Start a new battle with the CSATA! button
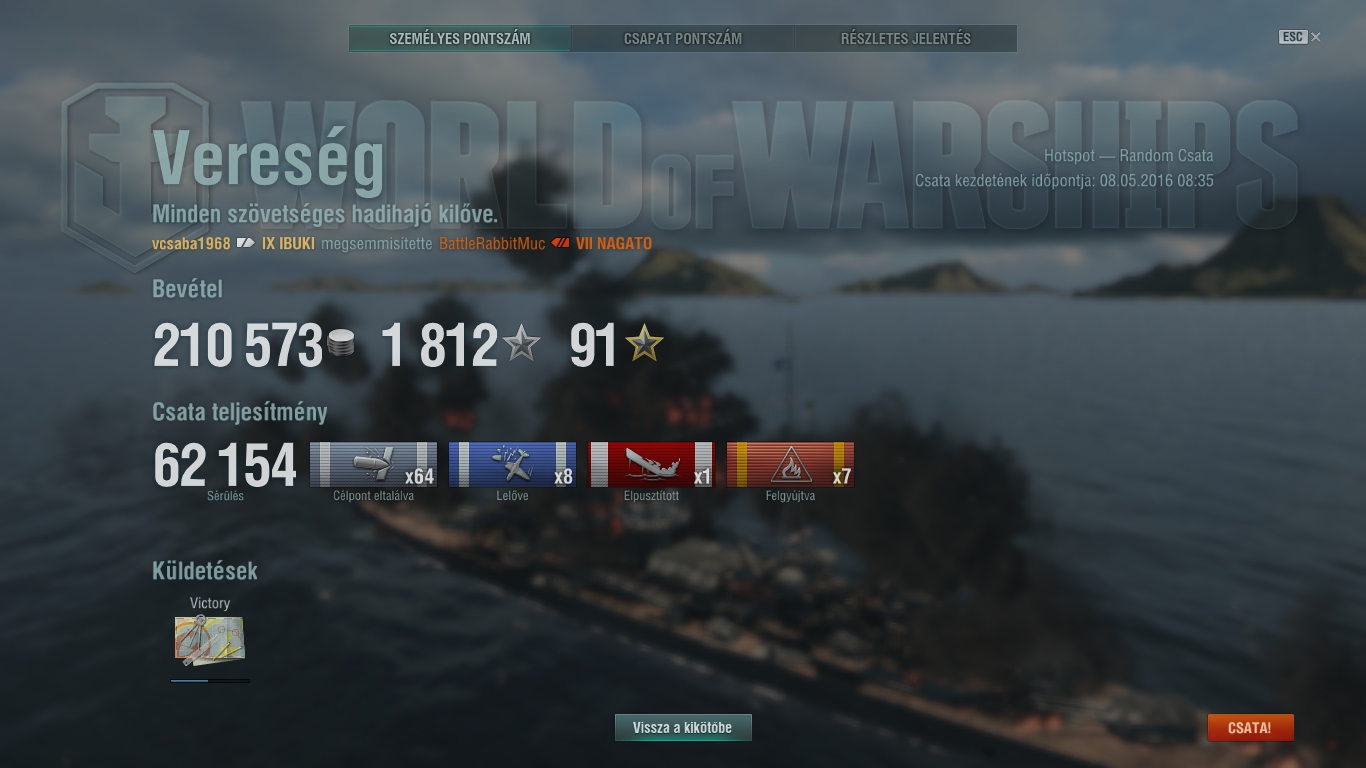This screenshot has width=1366, height=768. click(x=1250, y=728)
